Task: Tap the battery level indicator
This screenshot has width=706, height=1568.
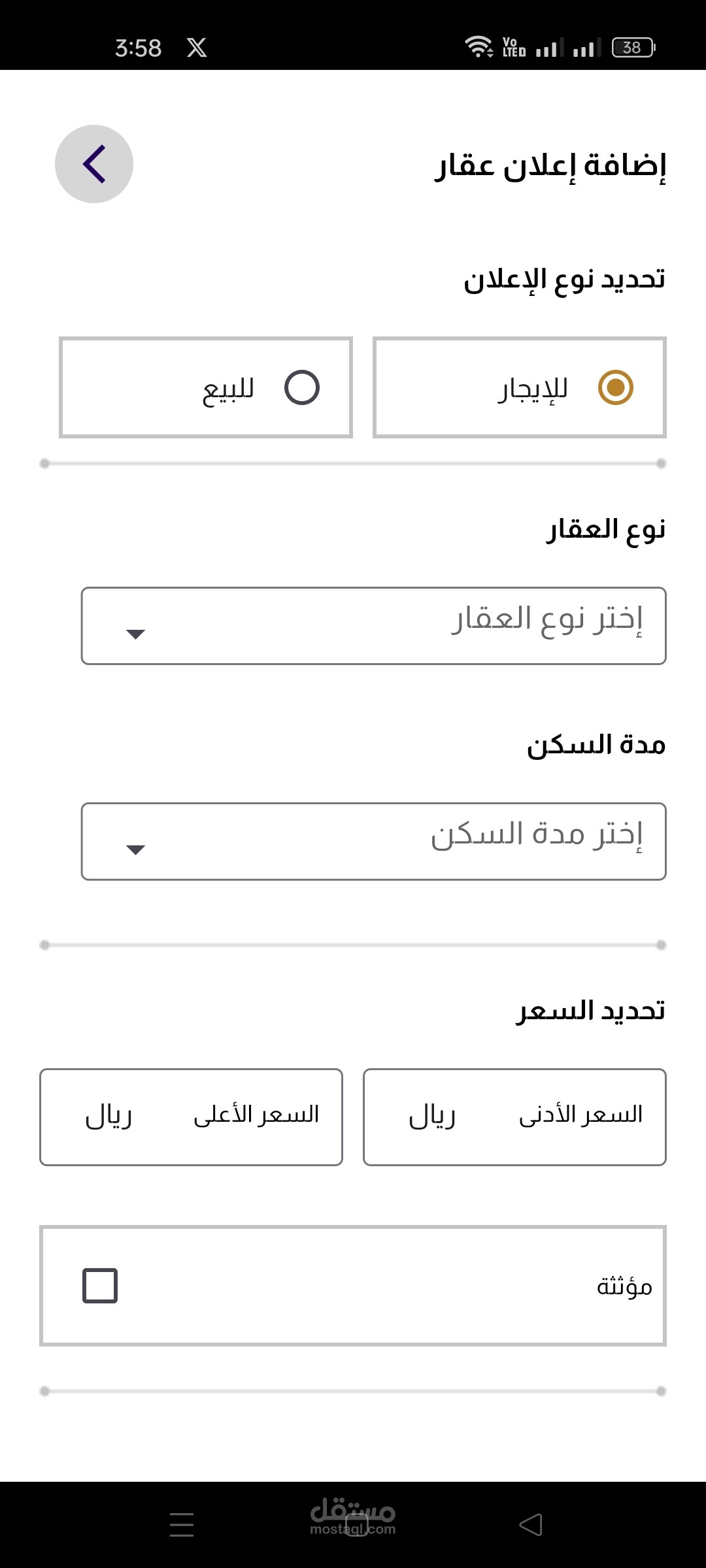Action: point(633,48)
